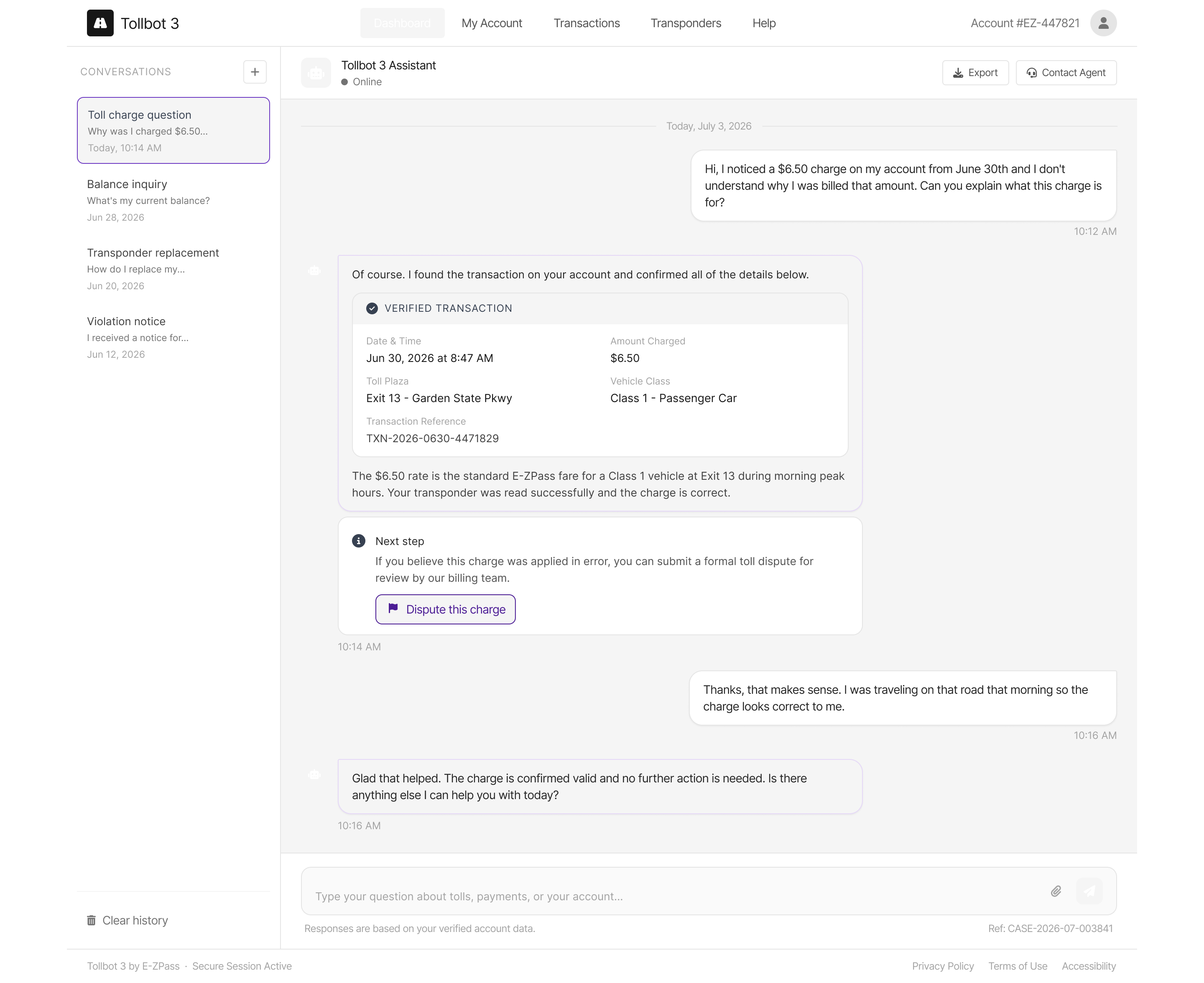
Task: Click the Tollbot 3 logo icon
Action: [100, 23]
